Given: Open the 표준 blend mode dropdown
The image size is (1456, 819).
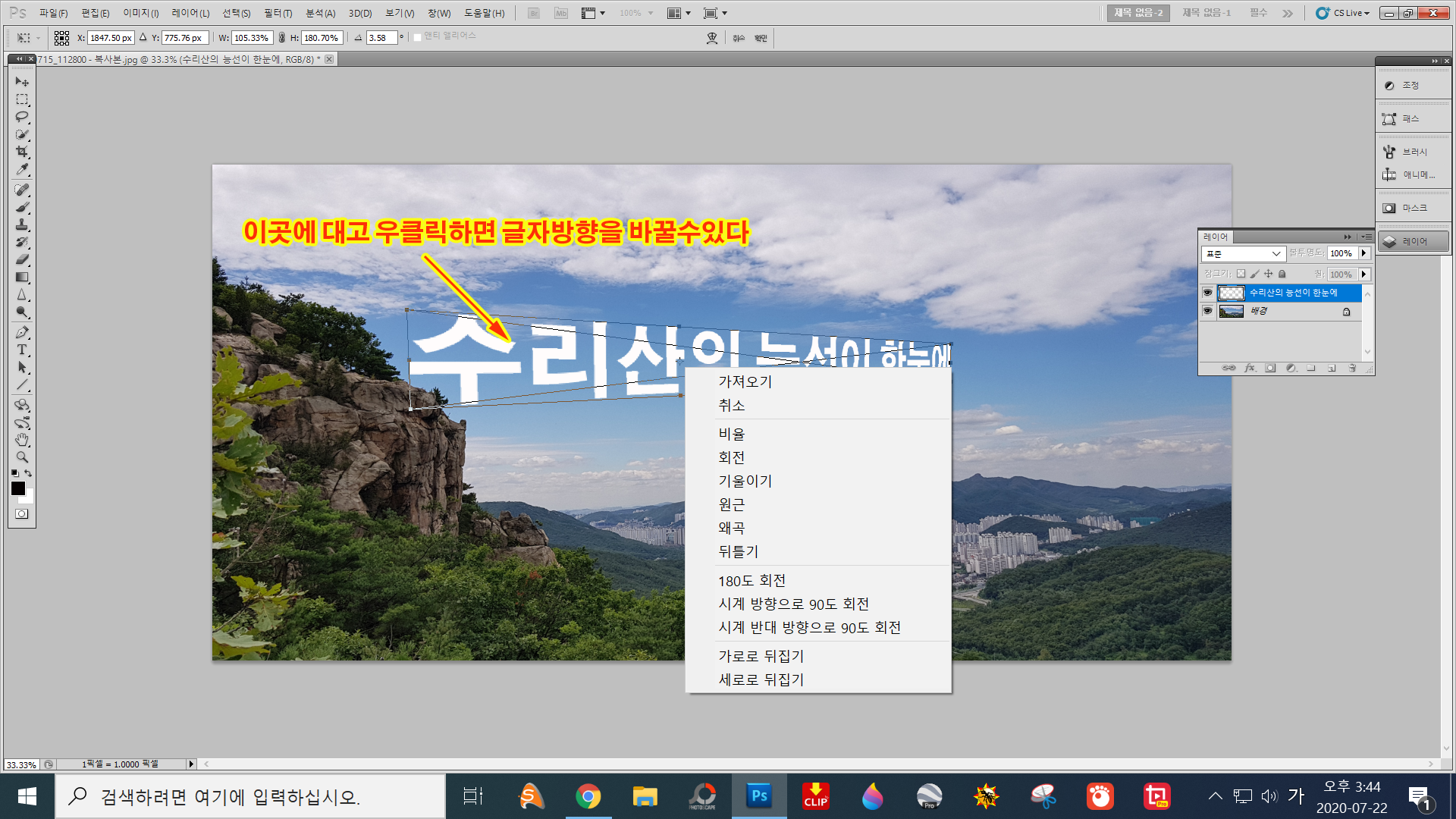Looking at the screenshot, I should [x=1243, y=253].
